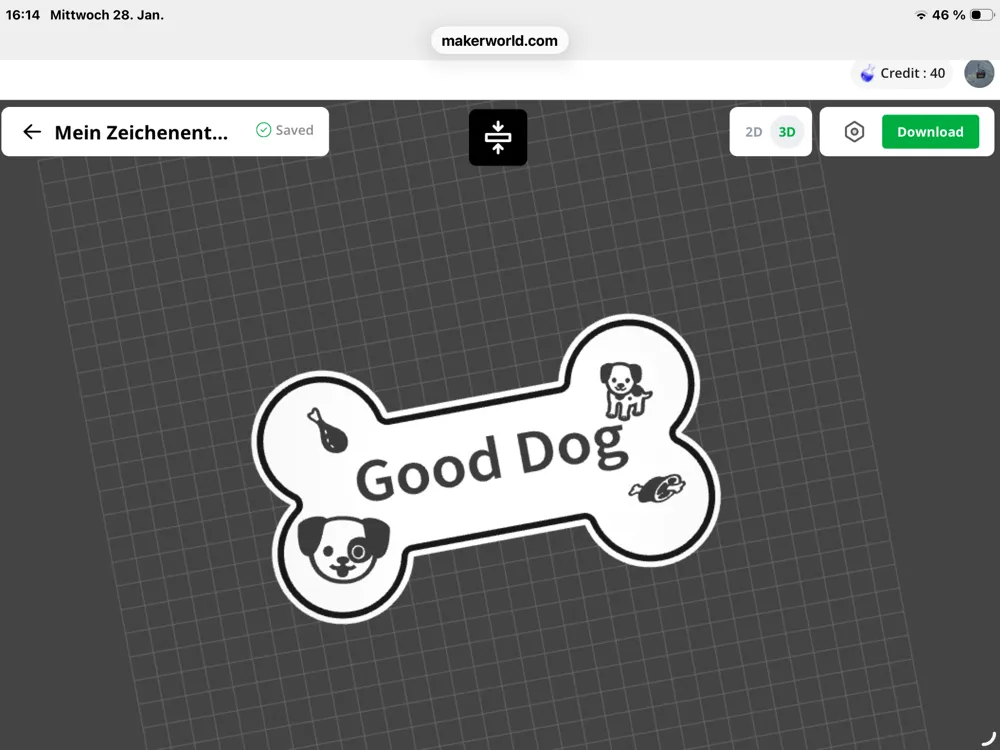Select the large dog face graphic
The width and height of the screenshot is (1000, 750).
tap(344, 548)
